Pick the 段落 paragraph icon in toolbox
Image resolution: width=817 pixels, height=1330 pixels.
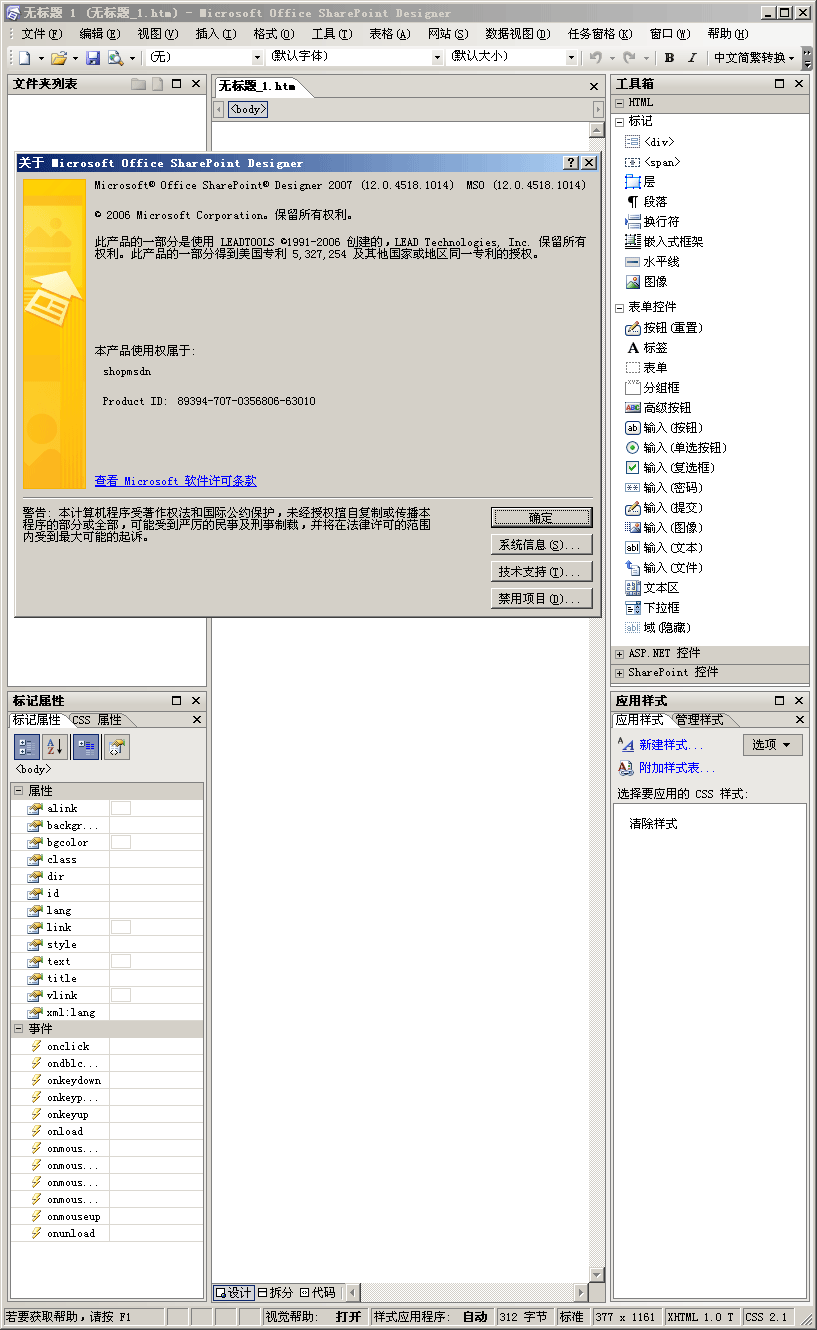(x=632, y=202)
